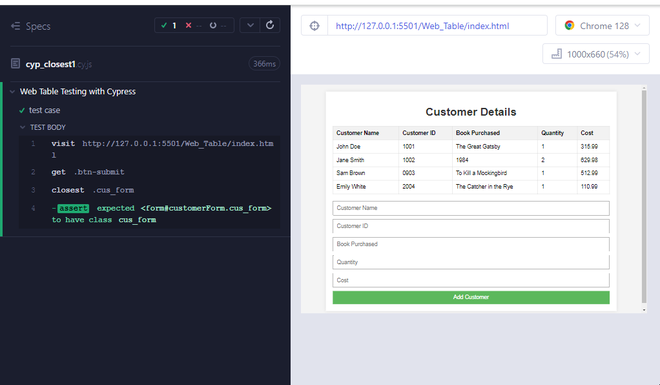
Task: Select the Sam Brown table cell
Action: click(x=365, y=173)
